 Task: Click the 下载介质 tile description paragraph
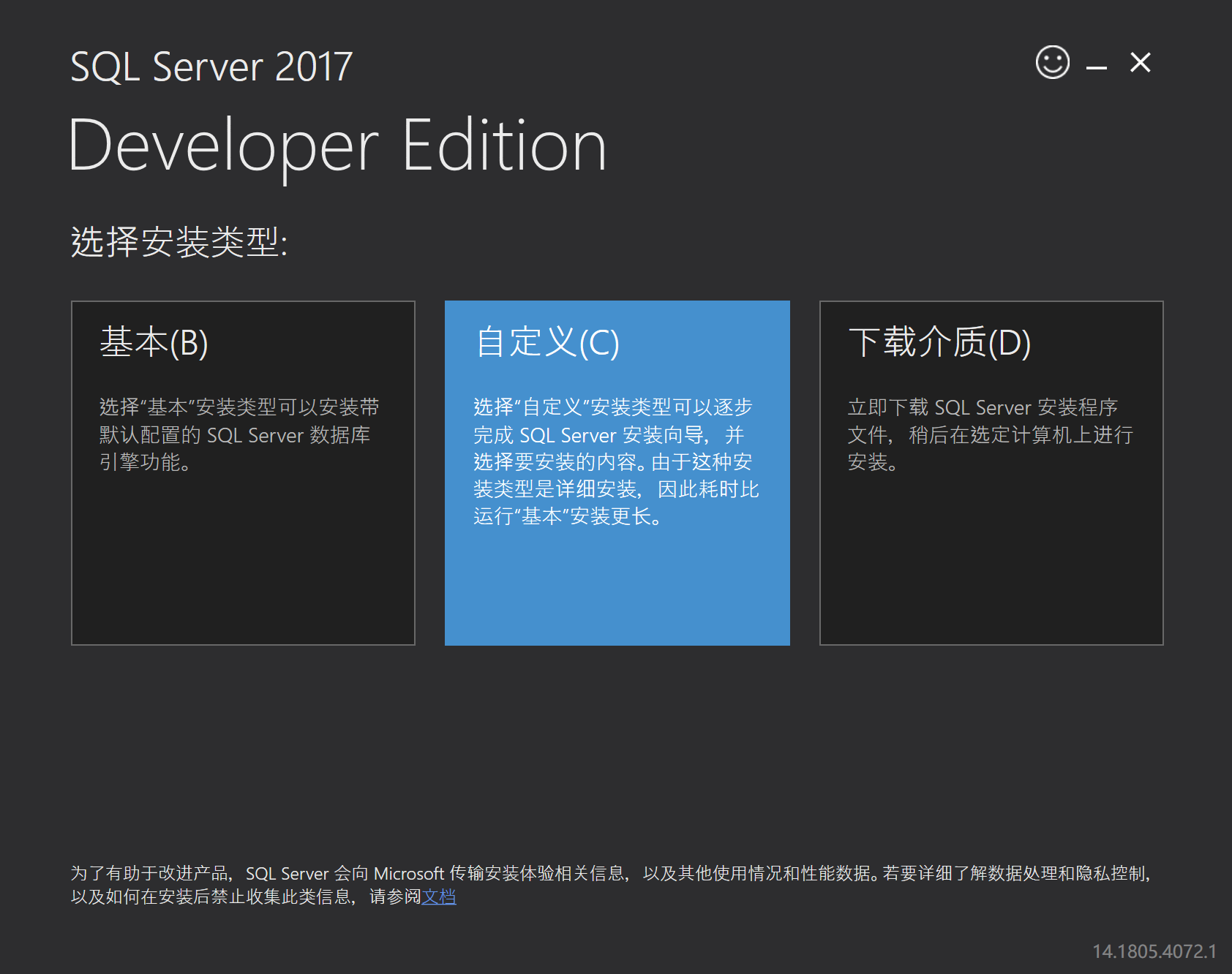pyautogui.click(x=989, y=435)
